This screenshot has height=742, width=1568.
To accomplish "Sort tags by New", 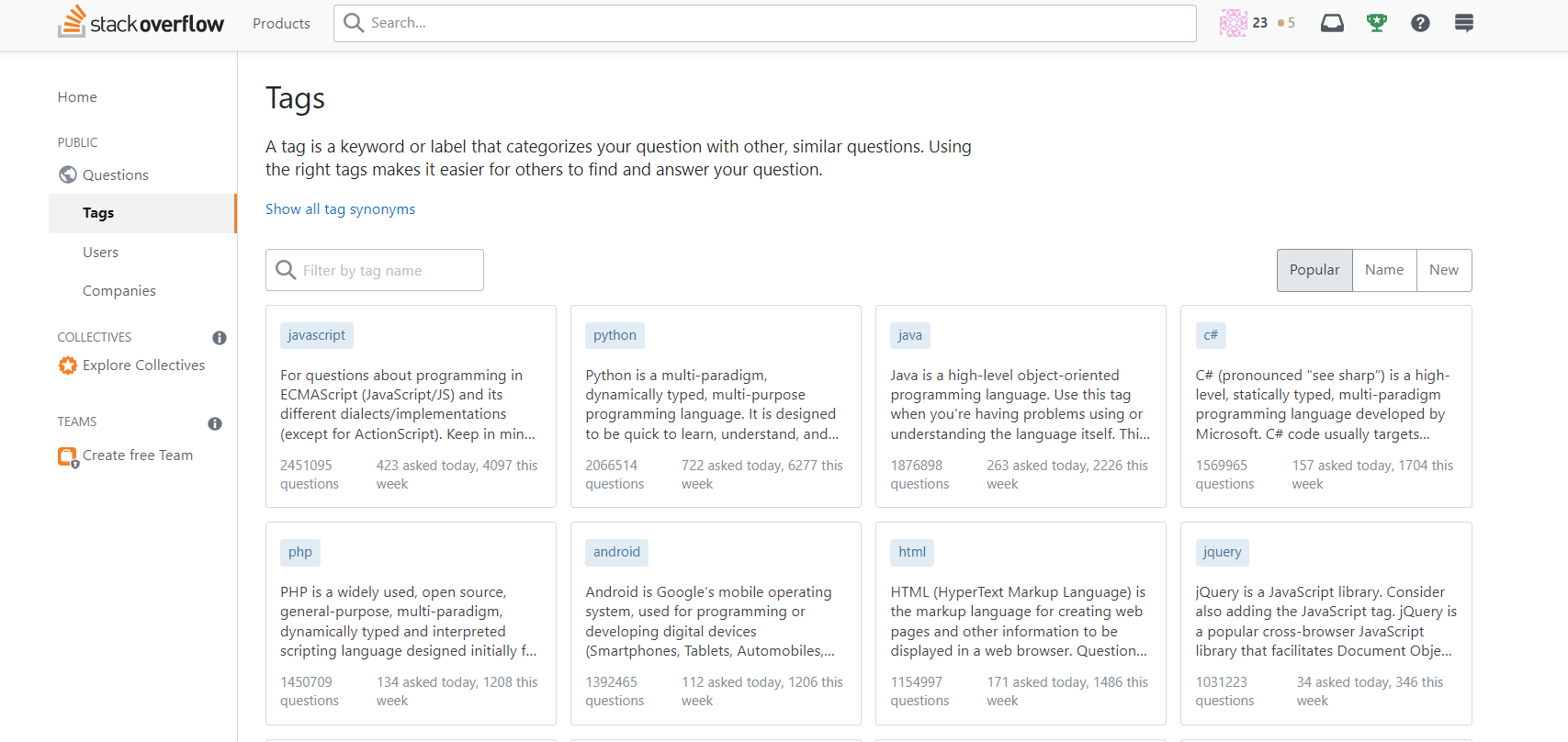I will point(1444,270).
